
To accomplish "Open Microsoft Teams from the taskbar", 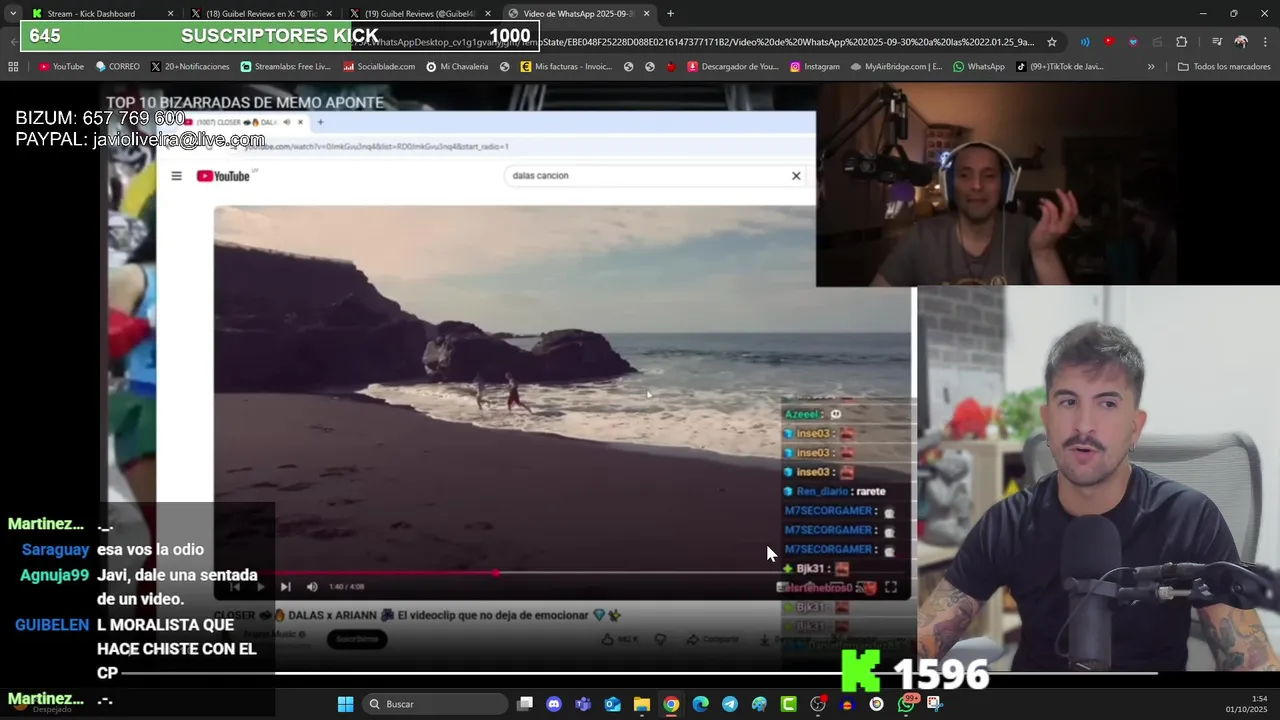I will click(583, 704).
